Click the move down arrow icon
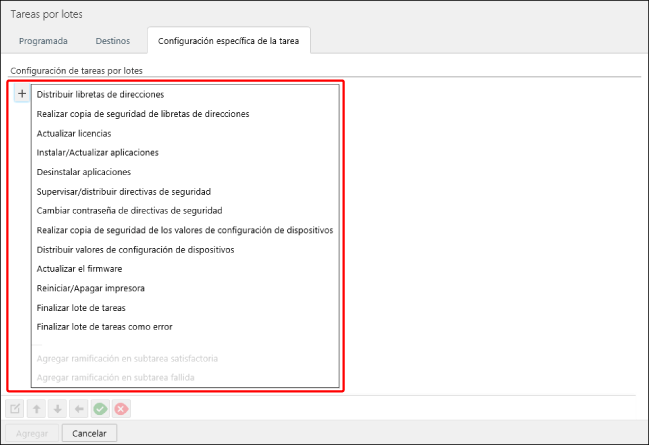This screenshot has width=649, height=445. click(58, 409)
